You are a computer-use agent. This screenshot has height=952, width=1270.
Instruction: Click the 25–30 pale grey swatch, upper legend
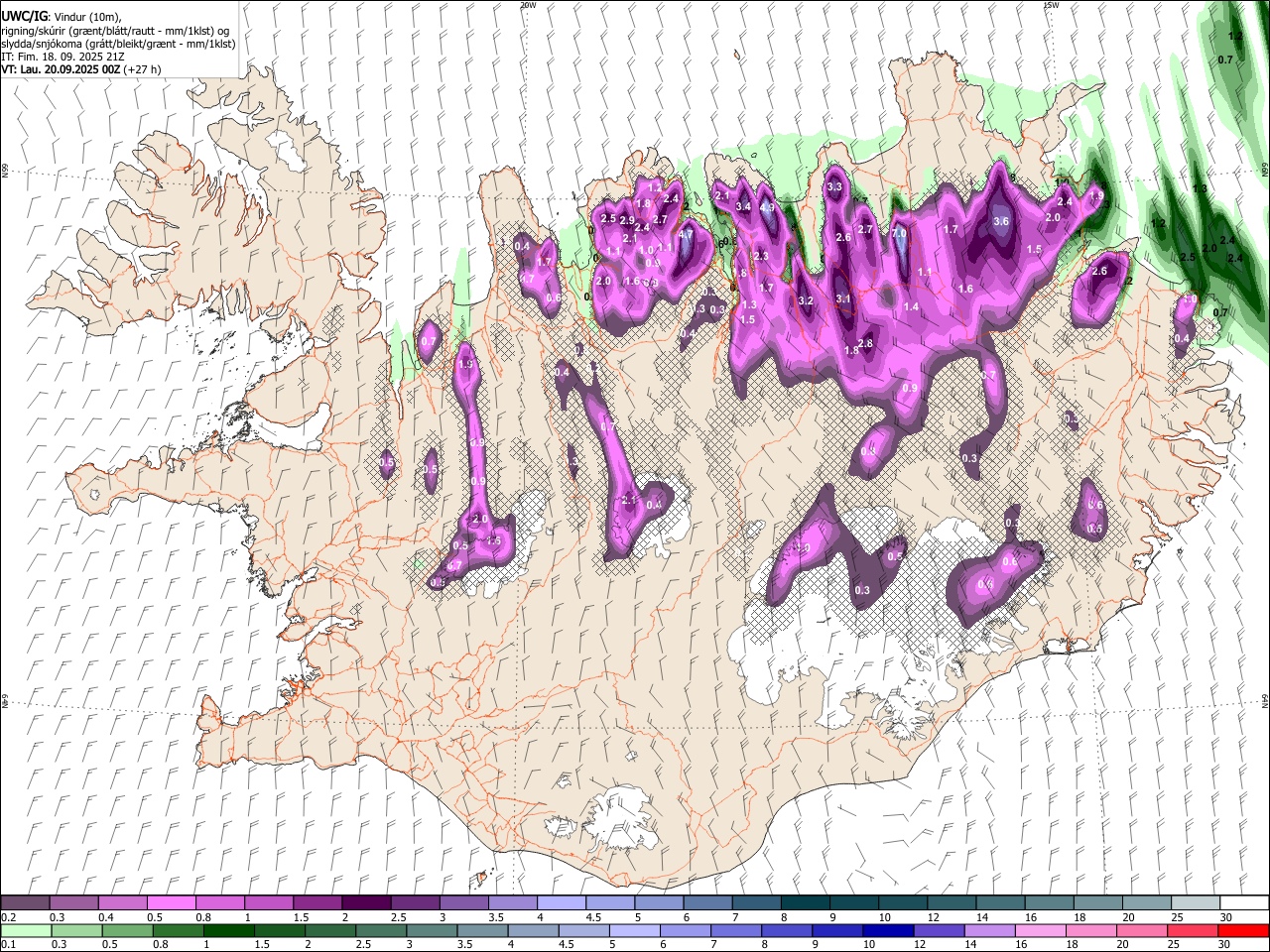(x=1195, y=903)
